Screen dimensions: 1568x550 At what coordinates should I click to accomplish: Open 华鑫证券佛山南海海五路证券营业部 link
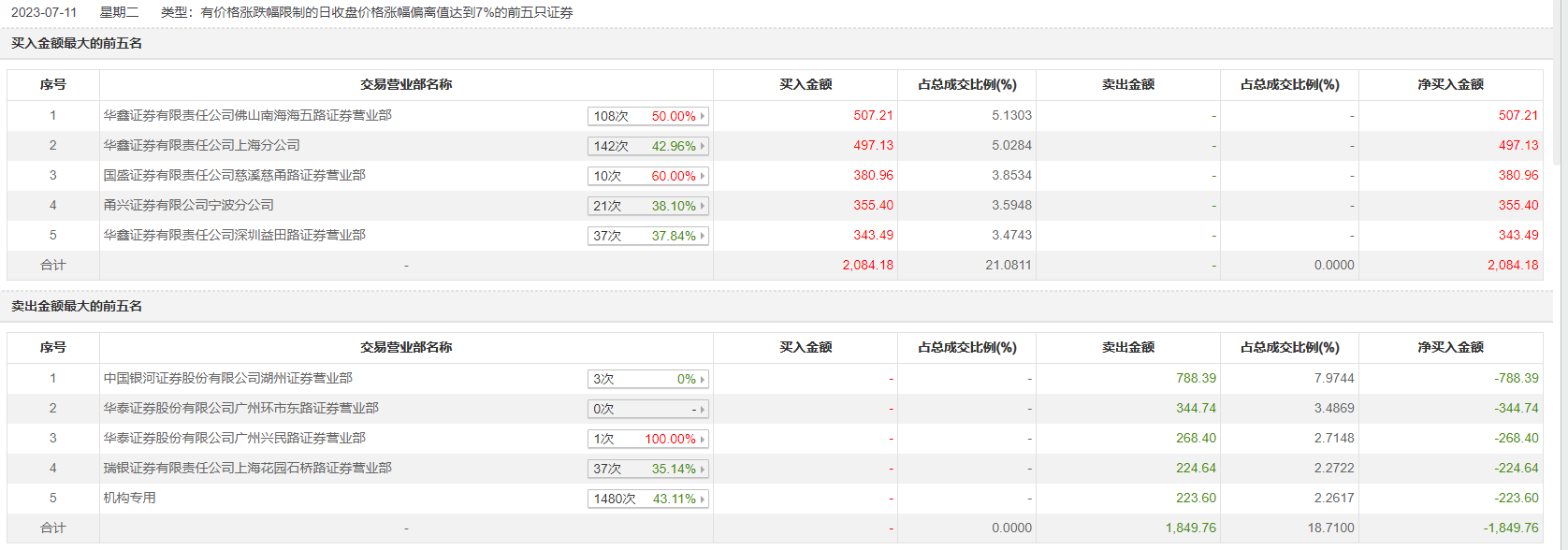(x=247, y=115)
